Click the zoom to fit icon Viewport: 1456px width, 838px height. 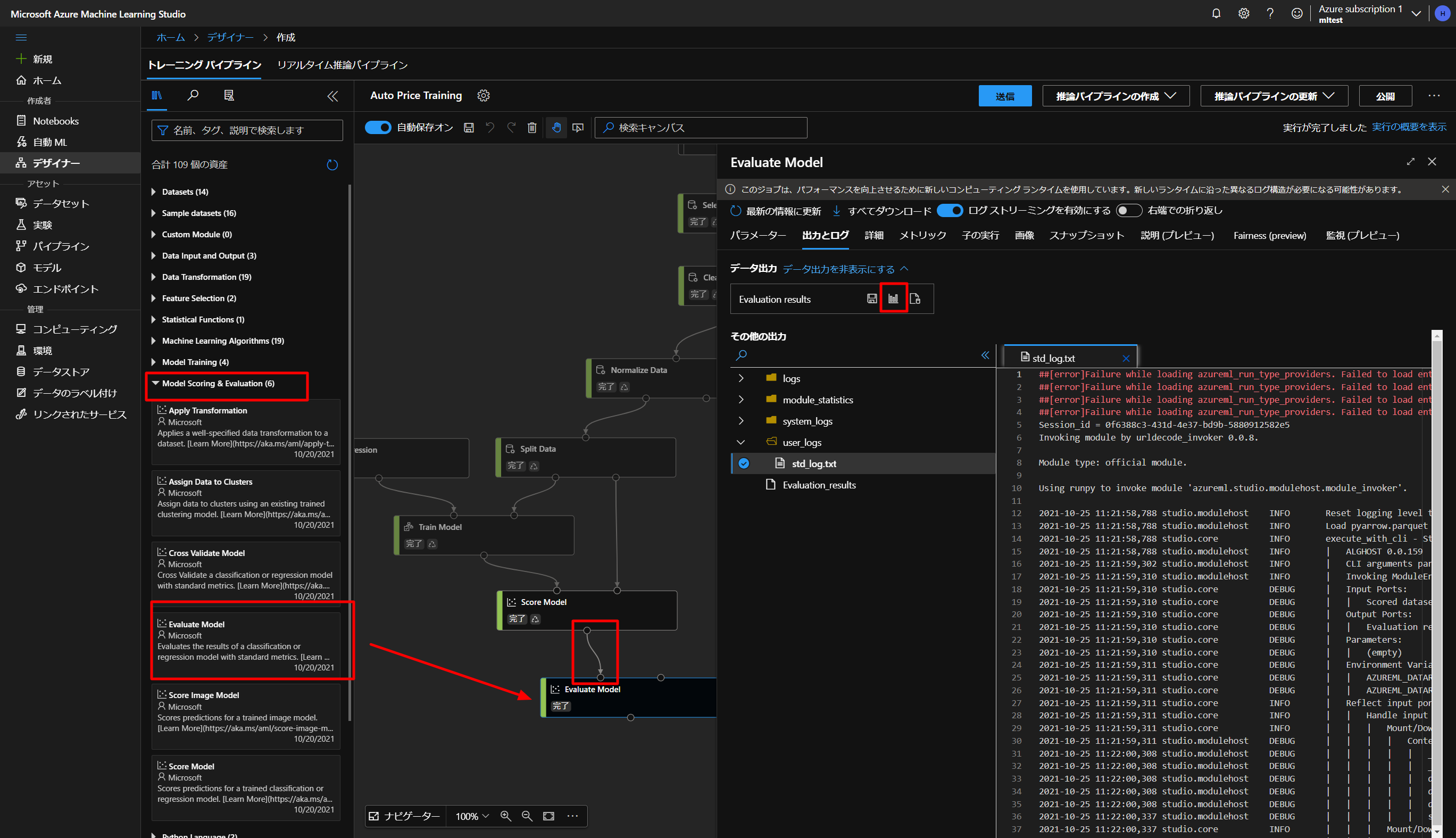549,816
